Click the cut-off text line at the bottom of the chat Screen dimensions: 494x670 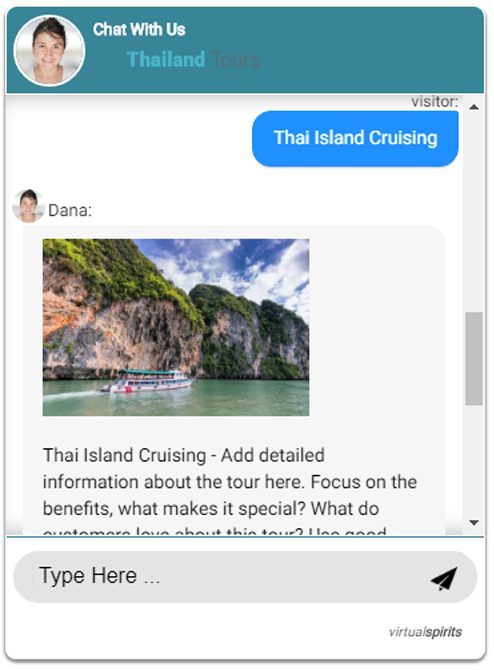coord(215,531)
